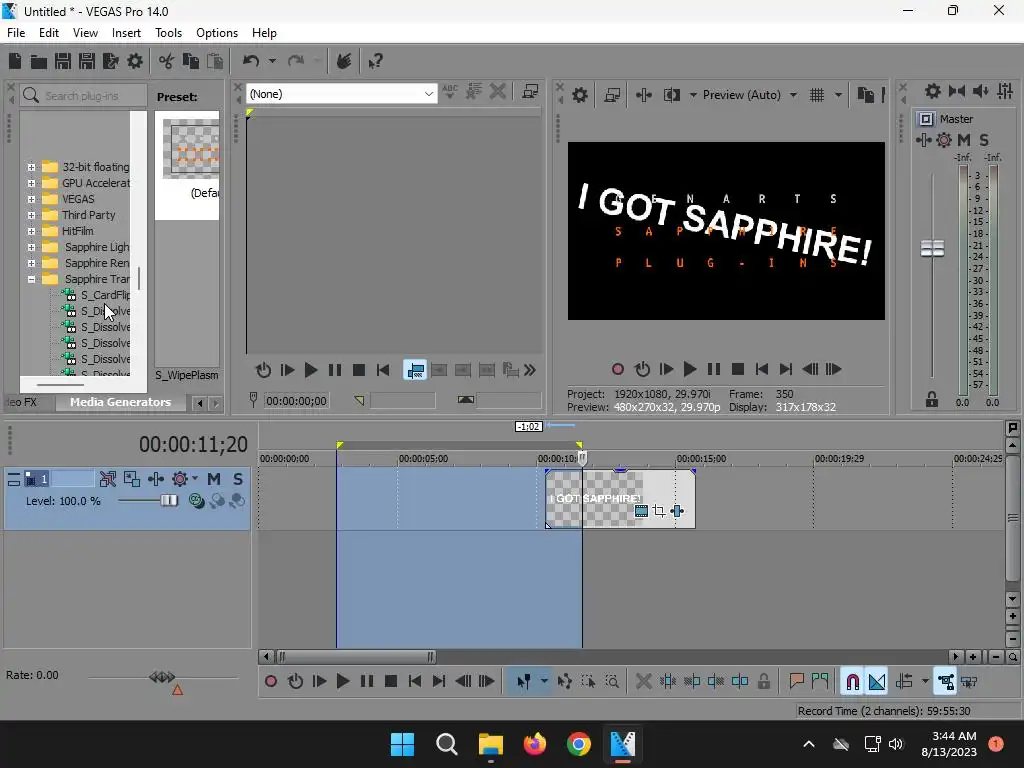
Task: Open project Properties gear icon
Action: click(x=135, y=61)
